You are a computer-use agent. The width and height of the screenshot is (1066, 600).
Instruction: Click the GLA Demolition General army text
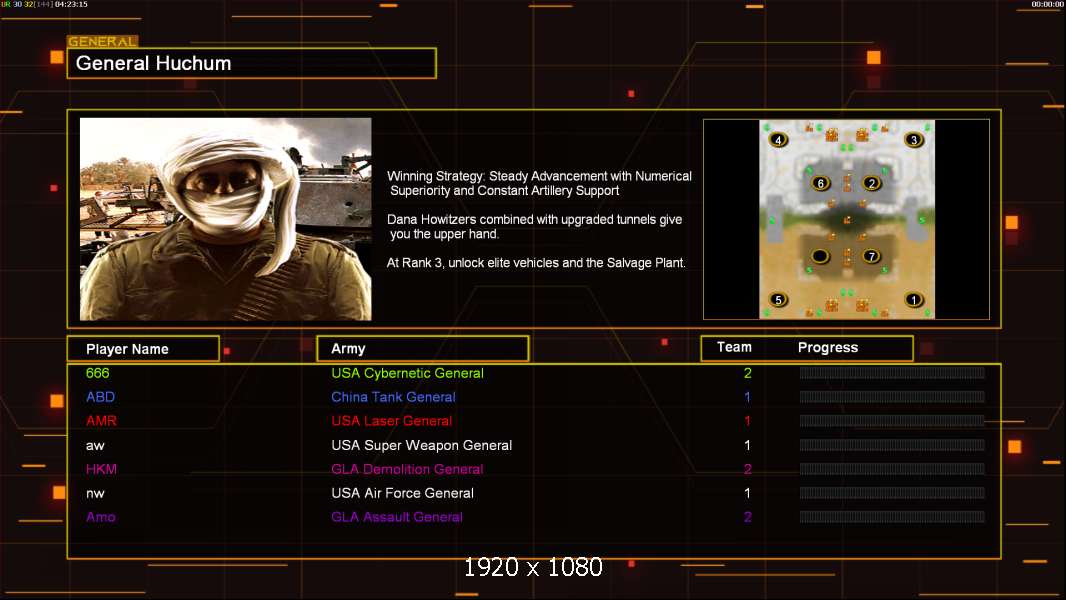(407, 469)
